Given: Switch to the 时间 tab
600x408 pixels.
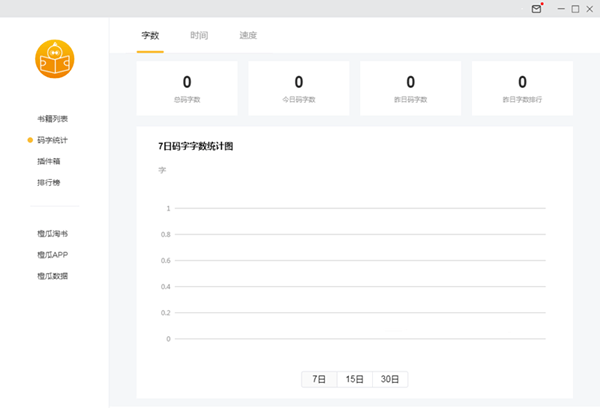Looking at the screenshot, I should 199,36.
